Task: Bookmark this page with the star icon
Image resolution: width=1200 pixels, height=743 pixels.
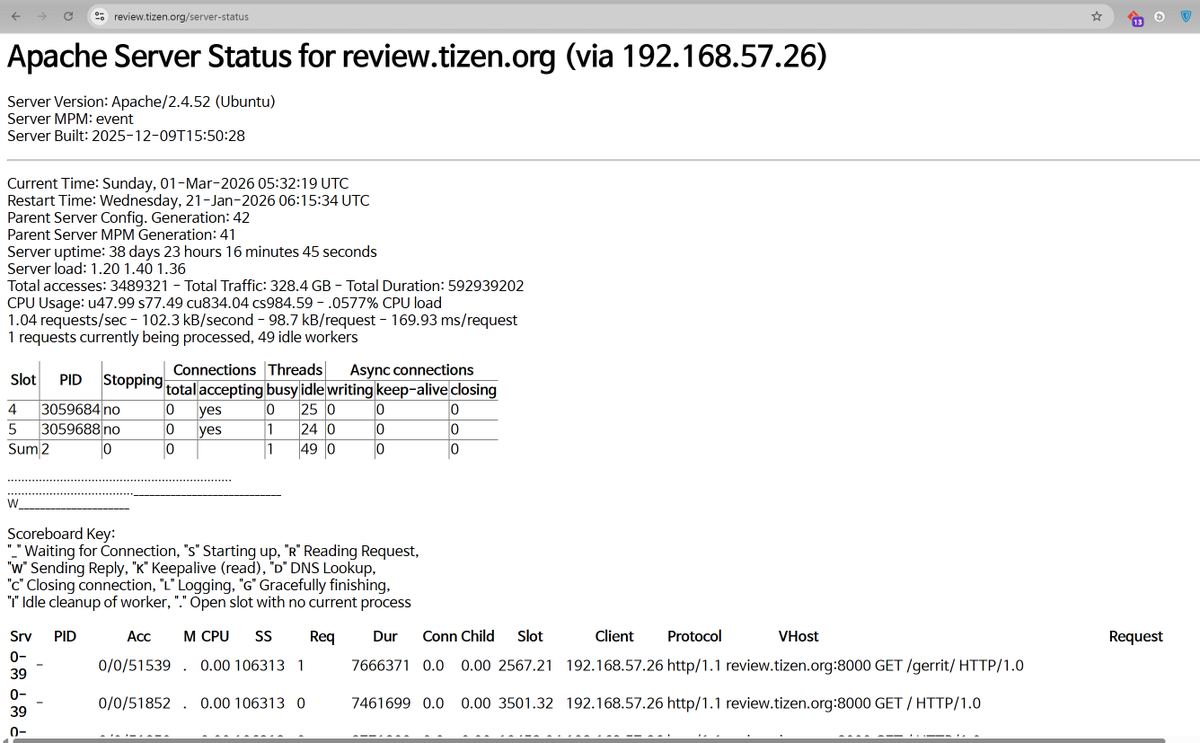Action: coord(1096,17)
